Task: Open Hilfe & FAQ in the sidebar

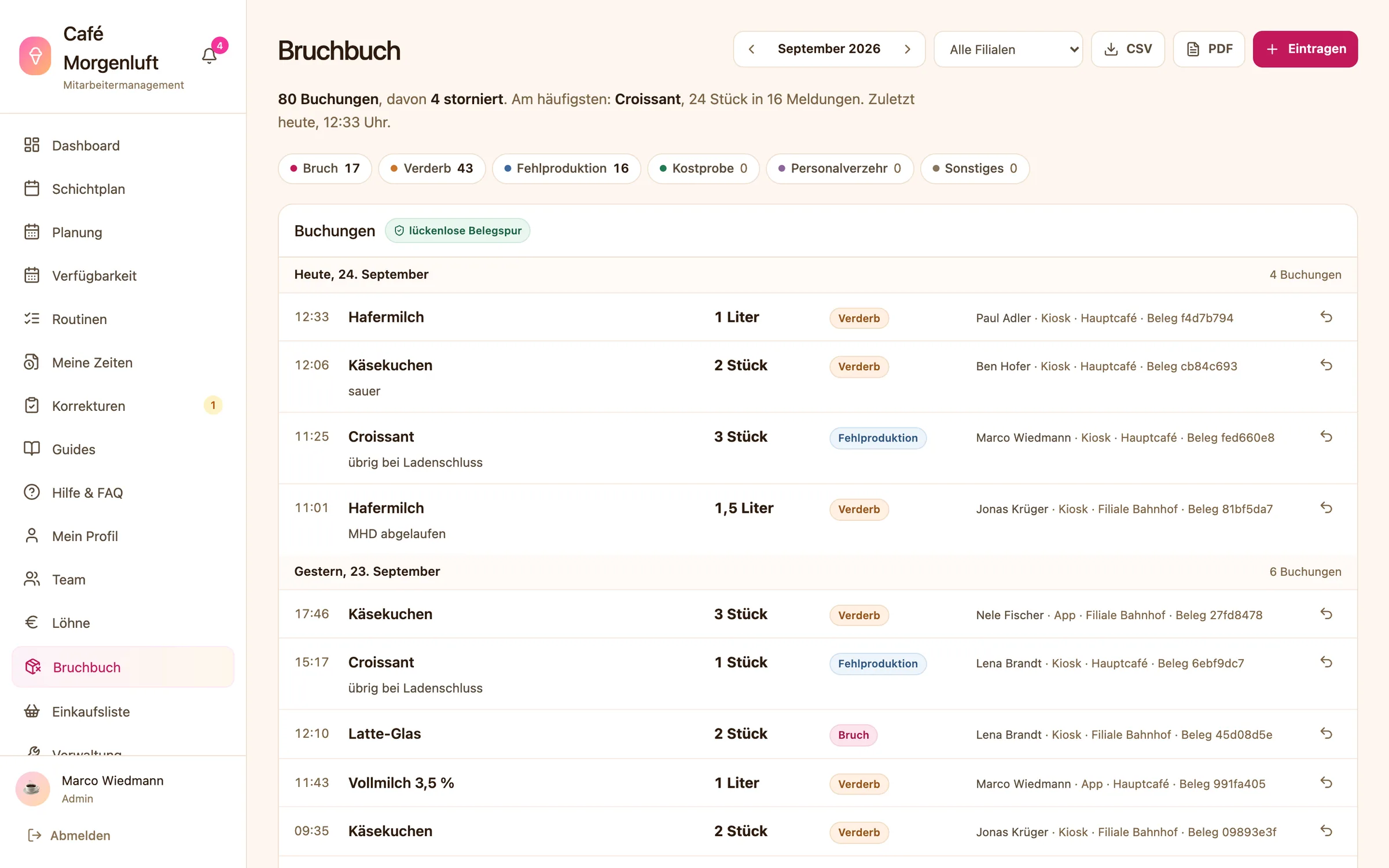Action: pyautogui.click(x=123, y=492)
